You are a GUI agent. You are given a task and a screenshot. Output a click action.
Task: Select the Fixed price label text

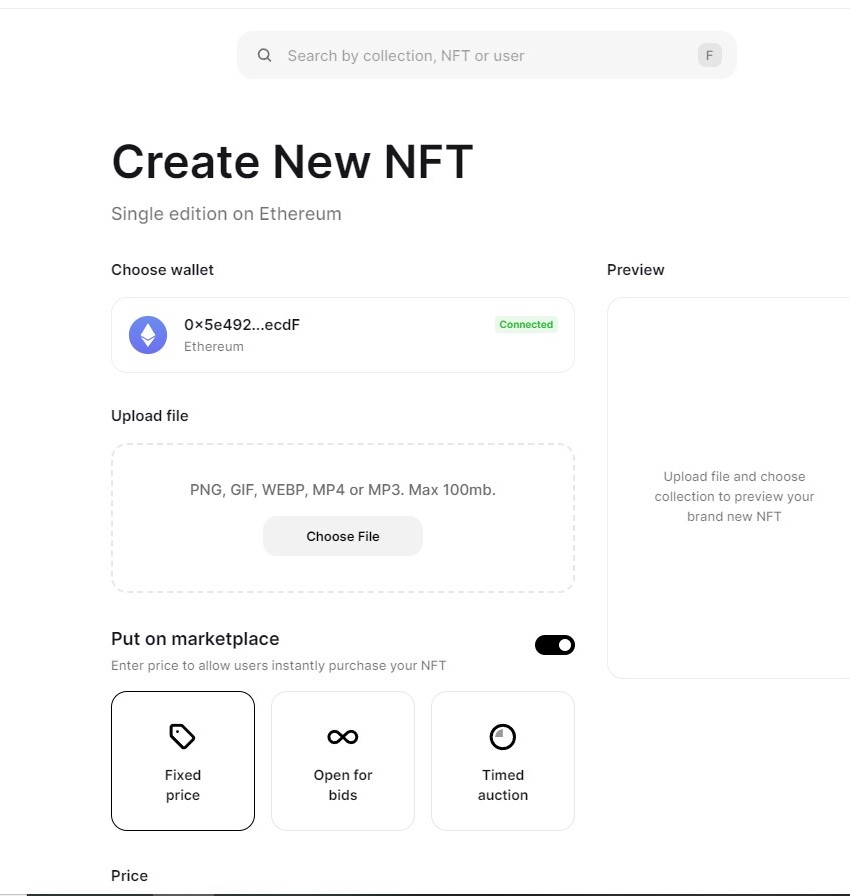click(x=183, y=785)
